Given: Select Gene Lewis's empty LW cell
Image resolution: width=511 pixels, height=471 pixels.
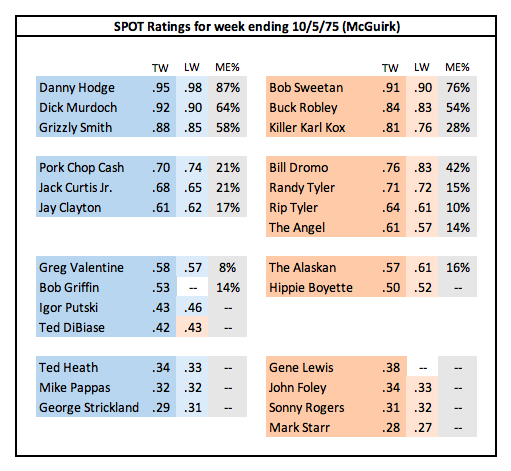Looking at the screenshot, I should coord(422,367).
